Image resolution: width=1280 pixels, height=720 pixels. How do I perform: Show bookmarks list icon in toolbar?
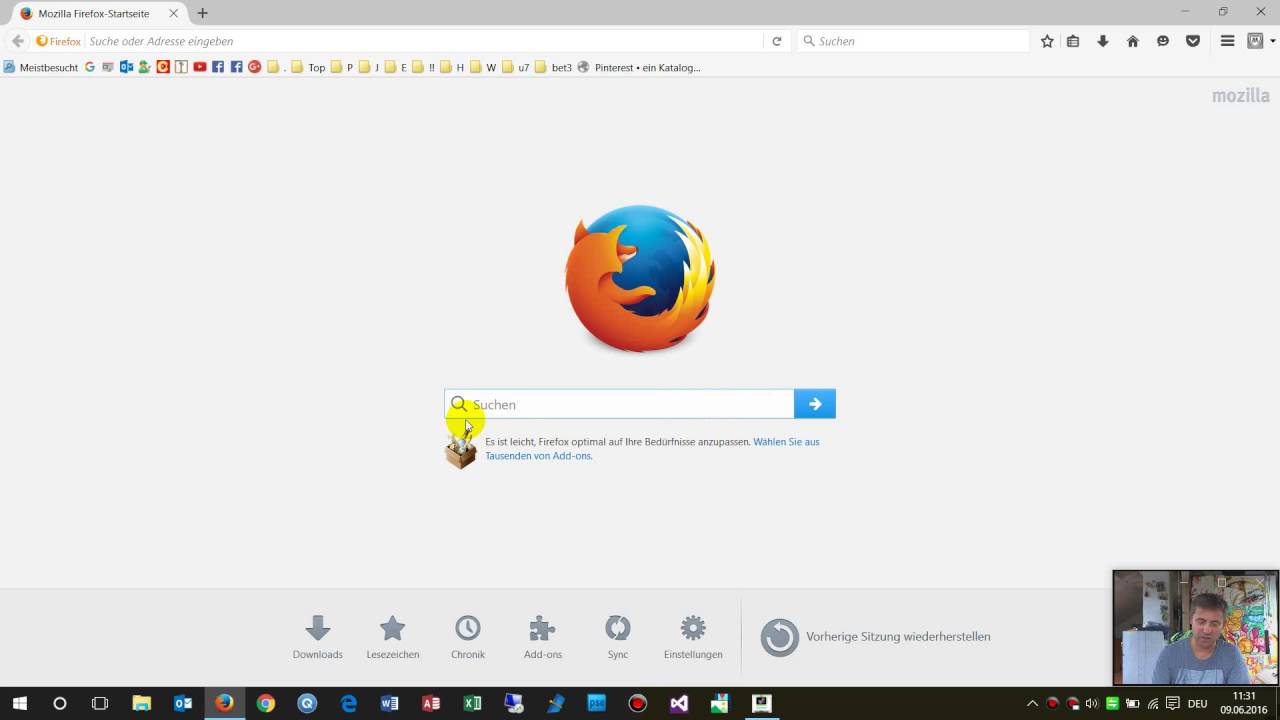(x=1073, y=41)
